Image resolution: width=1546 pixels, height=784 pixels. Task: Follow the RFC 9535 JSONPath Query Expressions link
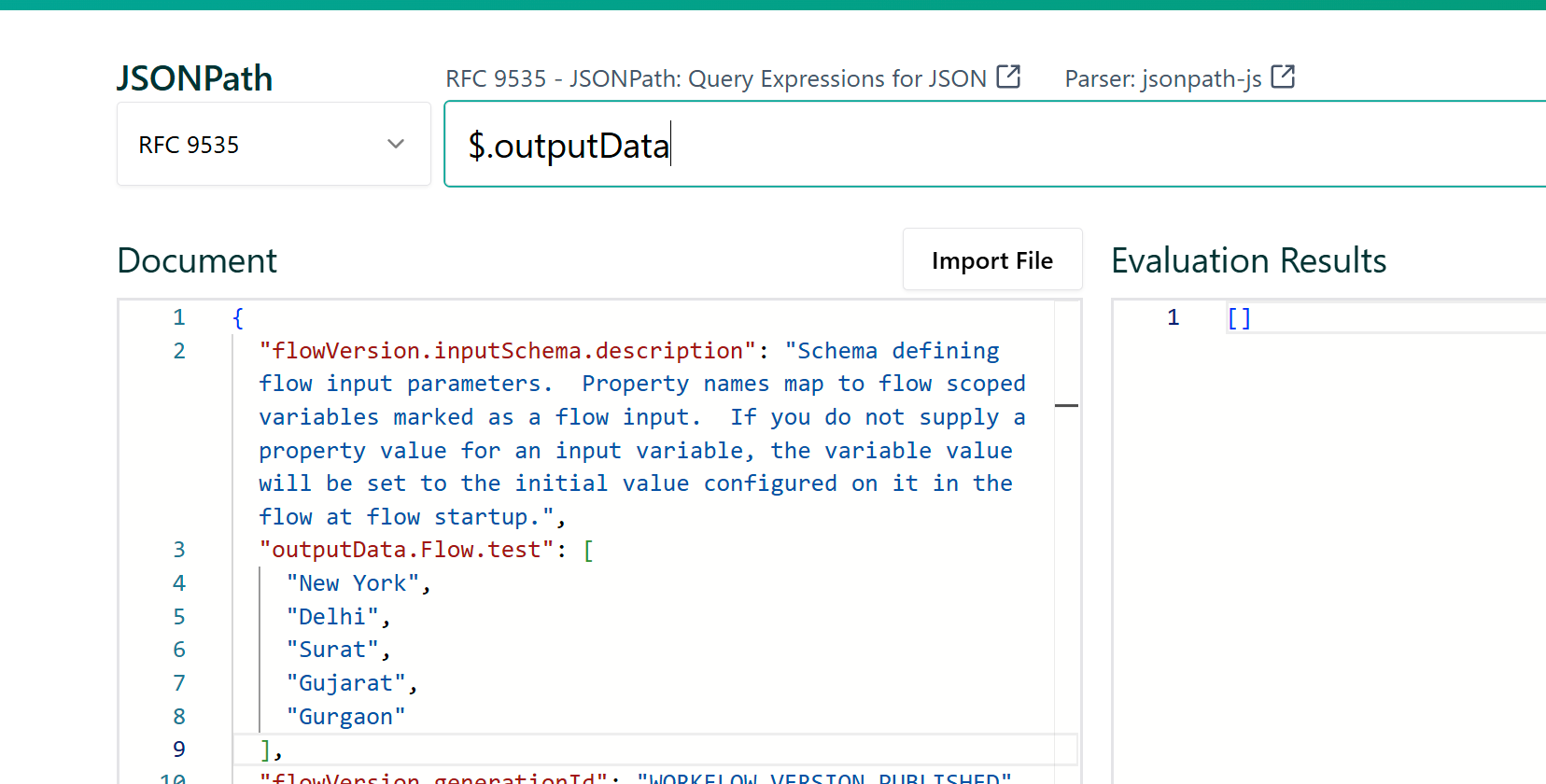pos(715,78)
